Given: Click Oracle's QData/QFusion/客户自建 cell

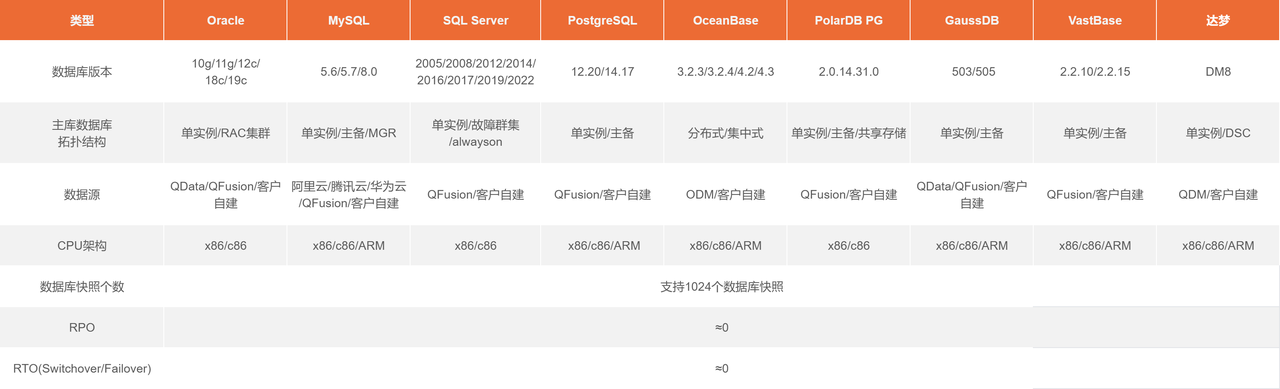Looking at the screenshot, I should tap(225, 195).
